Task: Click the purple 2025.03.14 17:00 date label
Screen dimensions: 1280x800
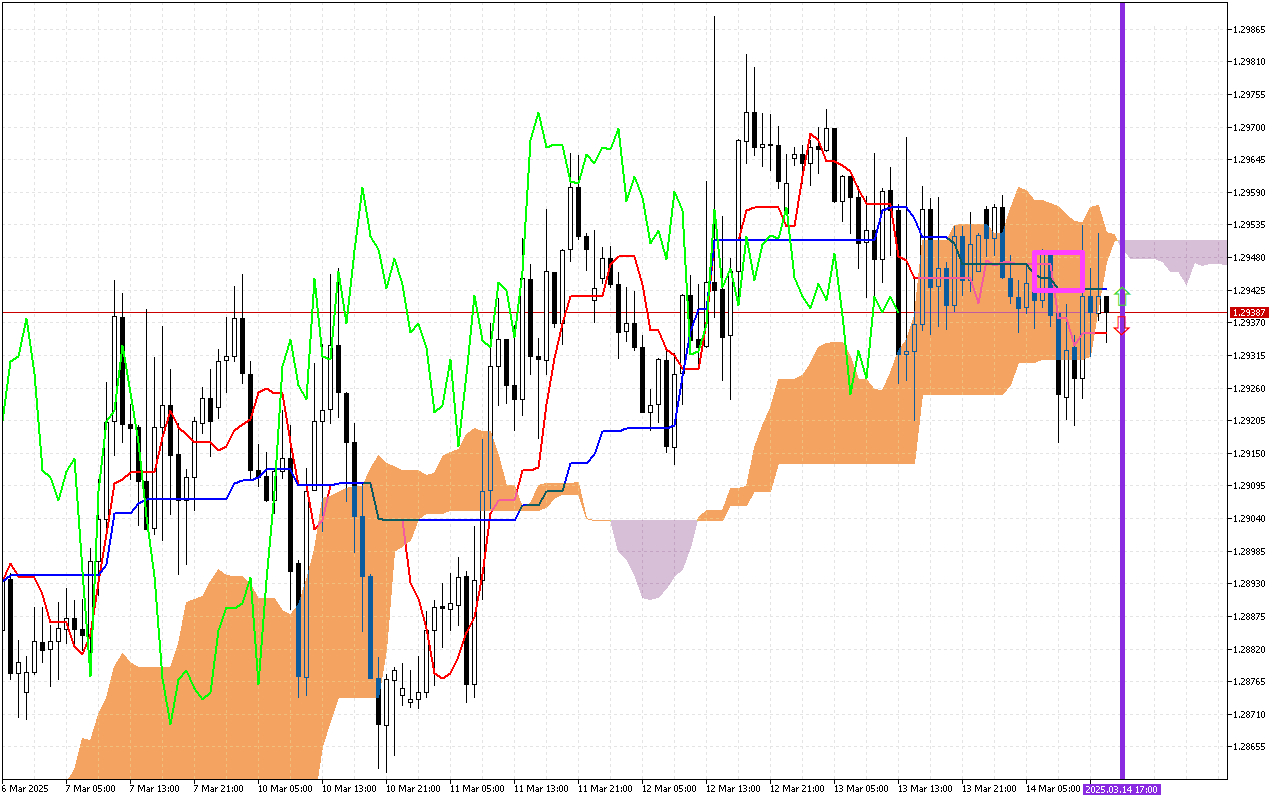Action: 1122,789
